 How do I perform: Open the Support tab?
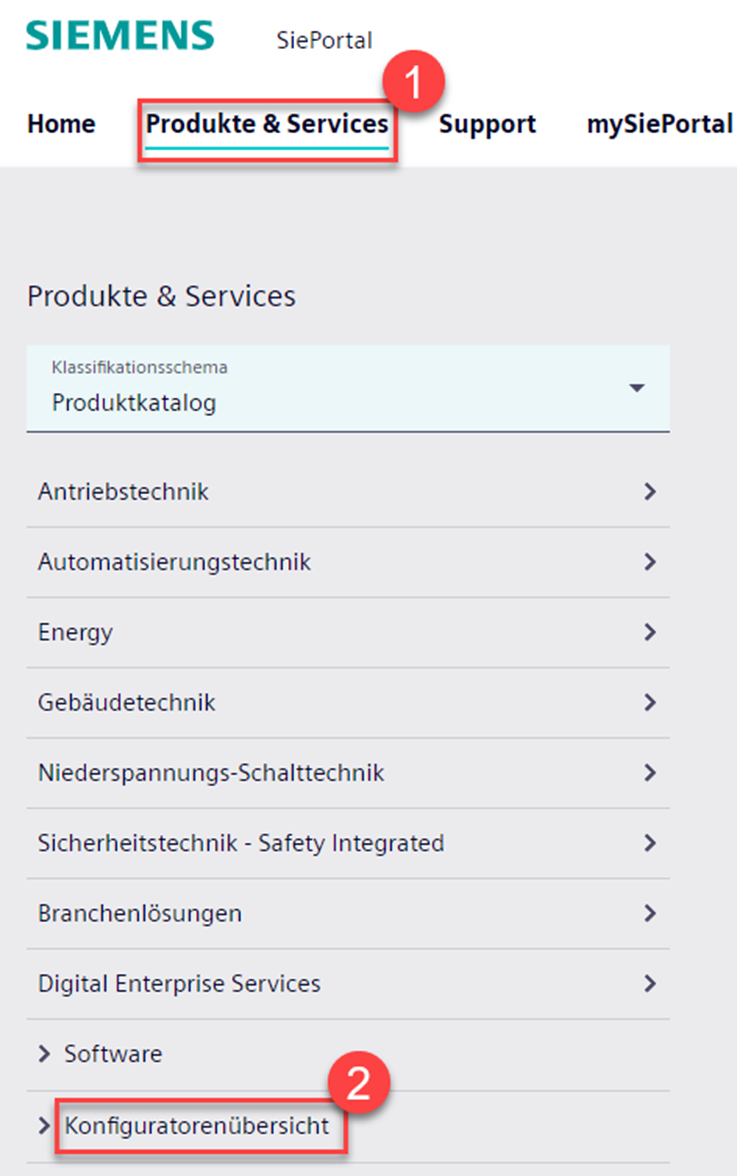[487, 124]
